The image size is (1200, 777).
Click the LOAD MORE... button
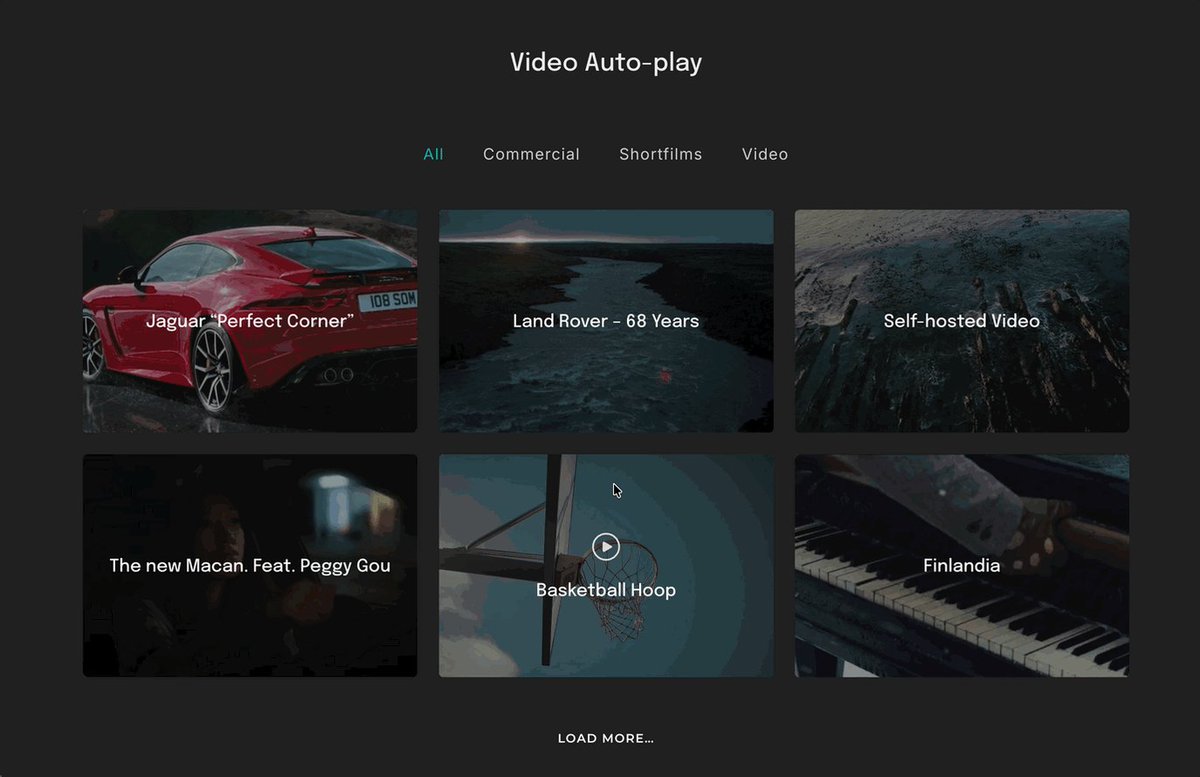click(606, 738)
